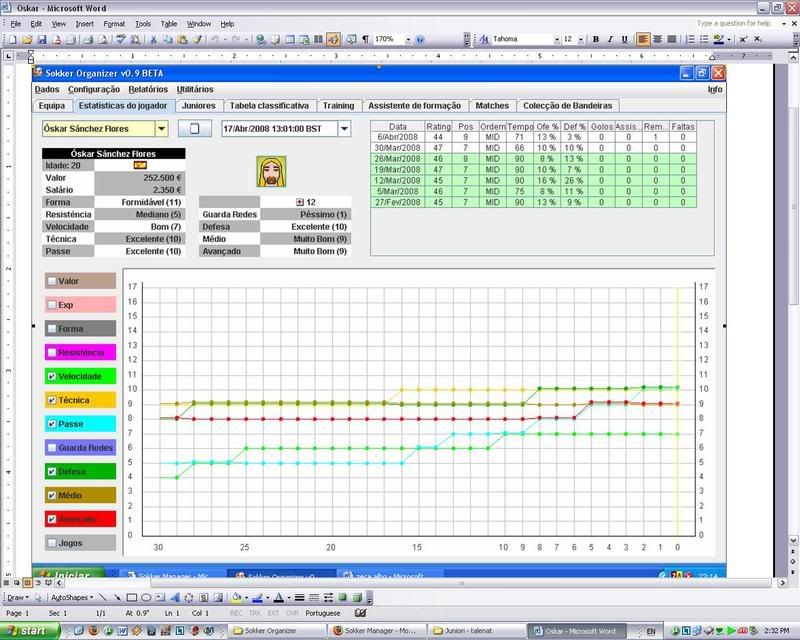Viewport: 800px width, 640px height.
Task: Open the font size 12 dropdown
Action: click(x=581, y=39)
